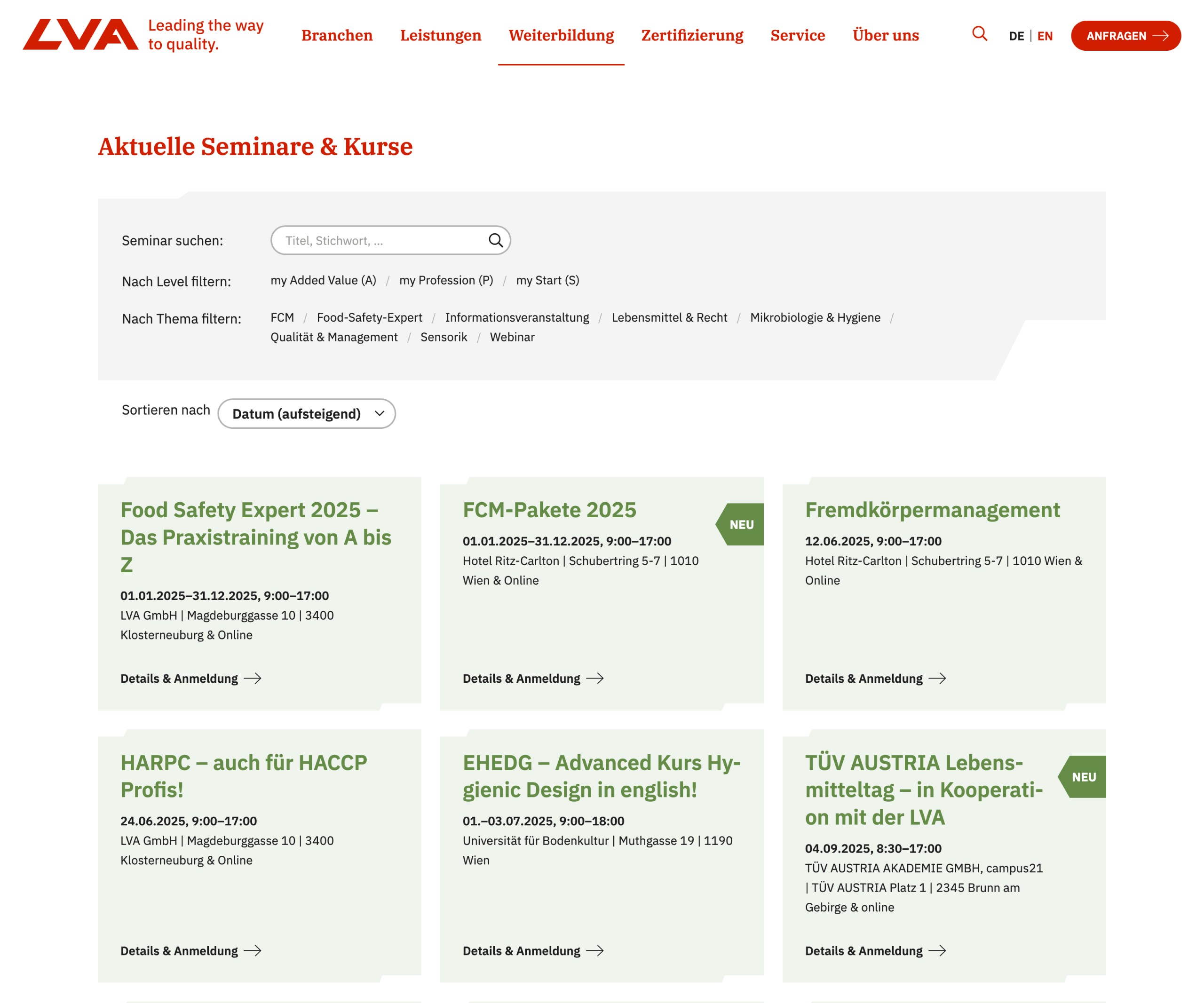Screen dimensions: 1204x1003
Task: Click arrow next to HARPC details link
Action: [253, 951]
